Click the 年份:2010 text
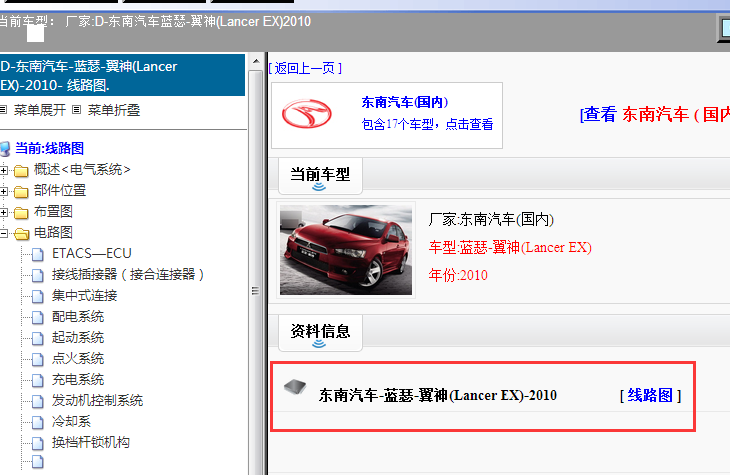730x475 pixels. pos(458,275)
